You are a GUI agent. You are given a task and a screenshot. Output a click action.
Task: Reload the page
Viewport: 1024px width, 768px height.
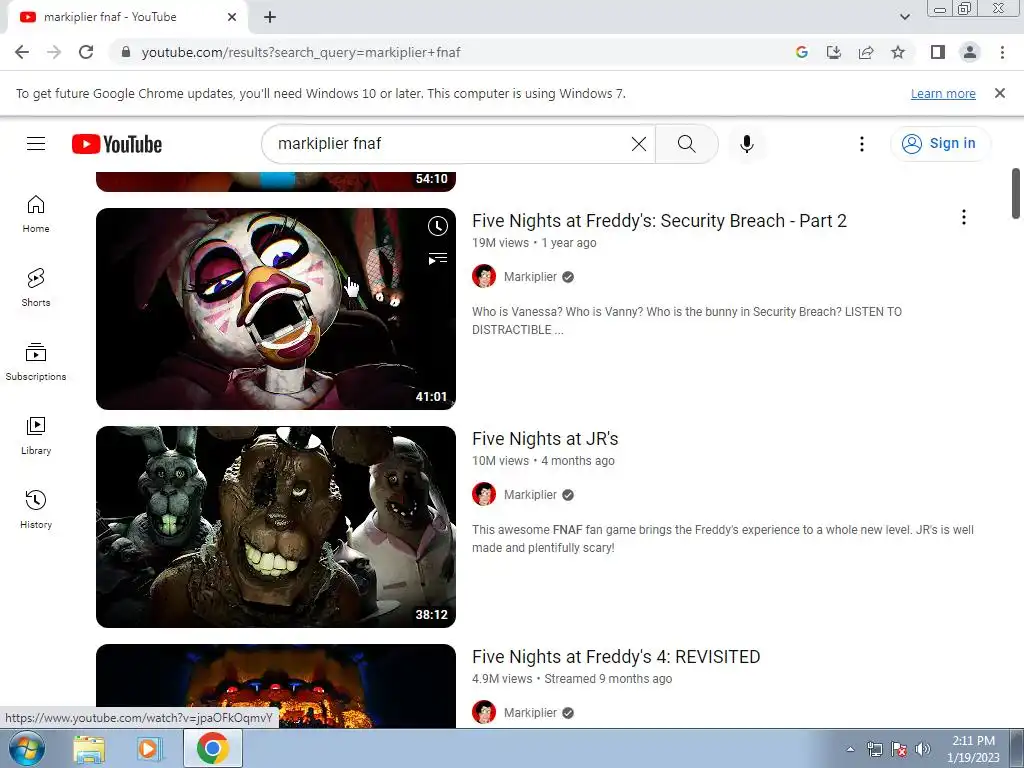click(86, 52)
